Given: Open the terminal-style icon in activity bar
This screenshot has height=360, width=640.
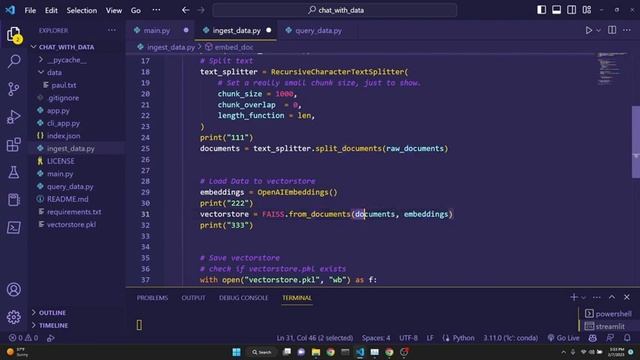Looking at the screenshot, I should (14, 227).
